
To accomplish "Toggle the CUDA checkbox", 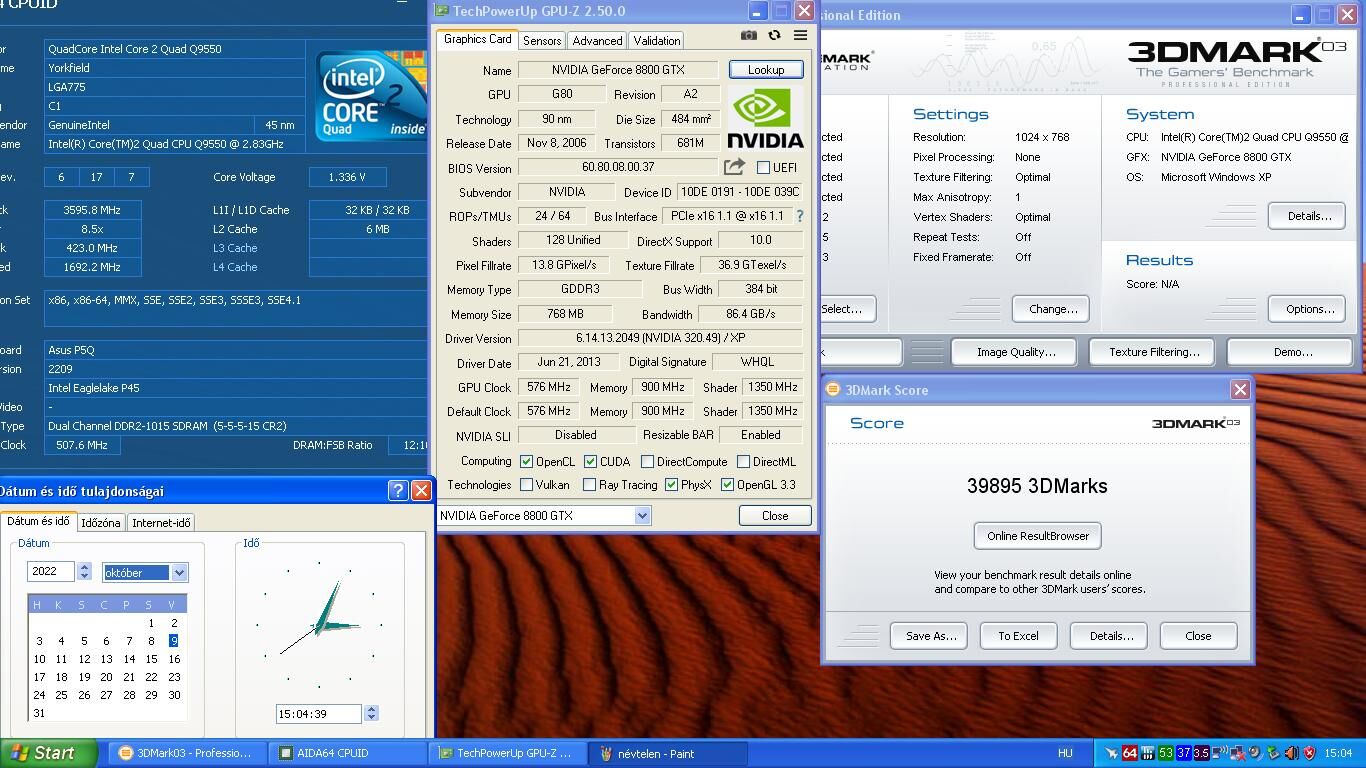I will pos(590,461).
